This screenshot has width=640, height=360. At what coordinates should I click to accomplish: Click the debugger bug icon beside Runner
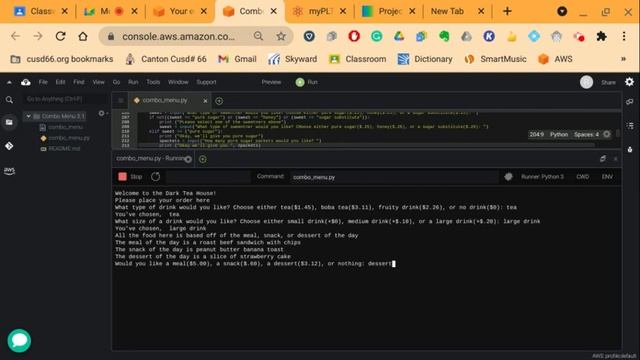pos(509,177)
